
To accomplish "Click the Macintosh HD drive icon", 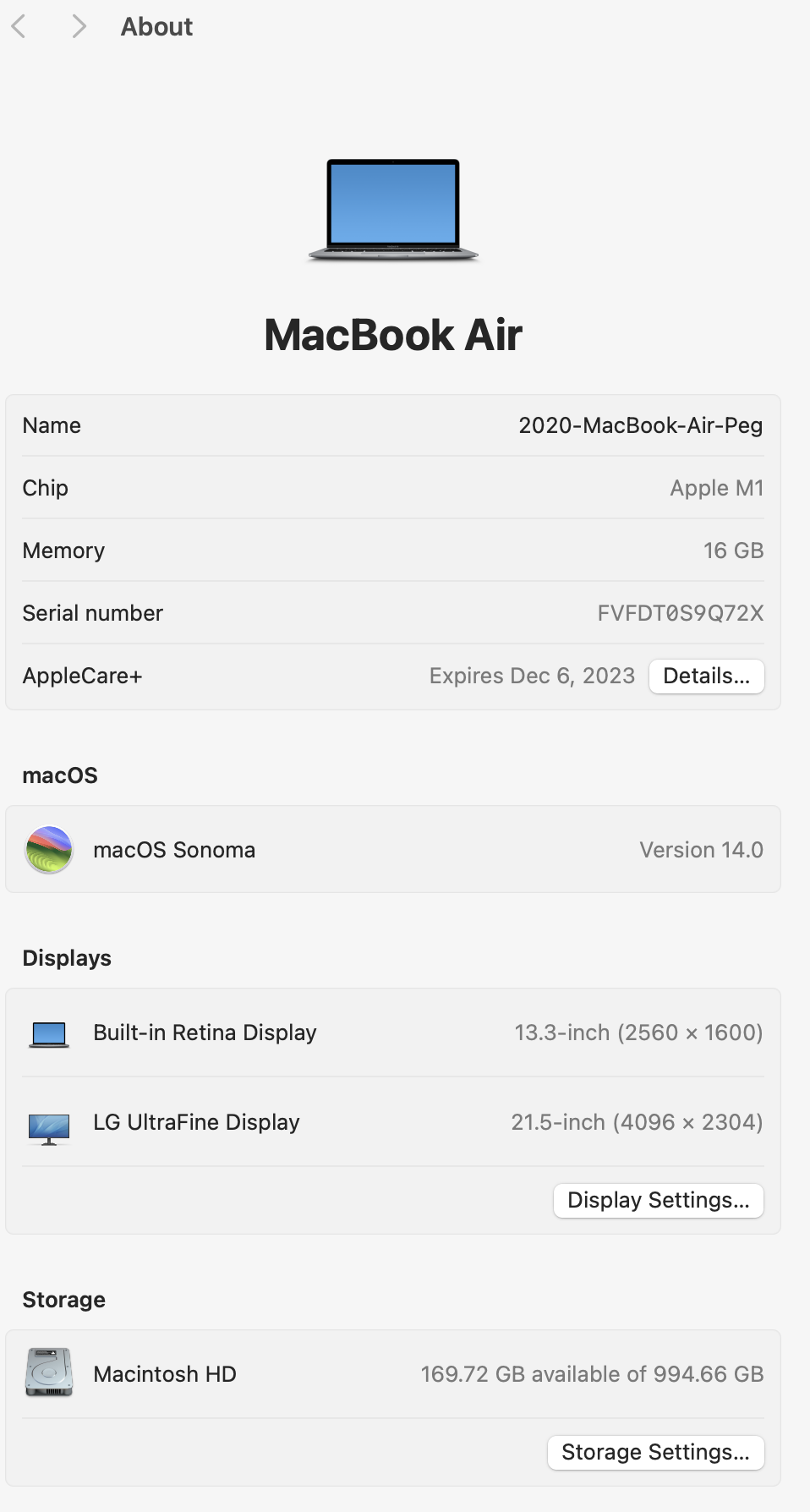I will pos(49,1372).
